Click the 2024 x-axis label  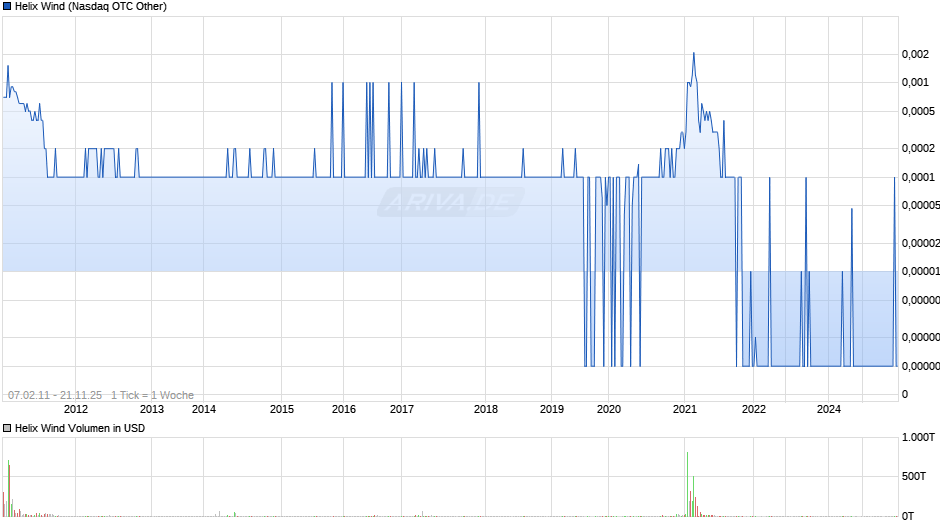pyautogui.click(x=828, y=409)
